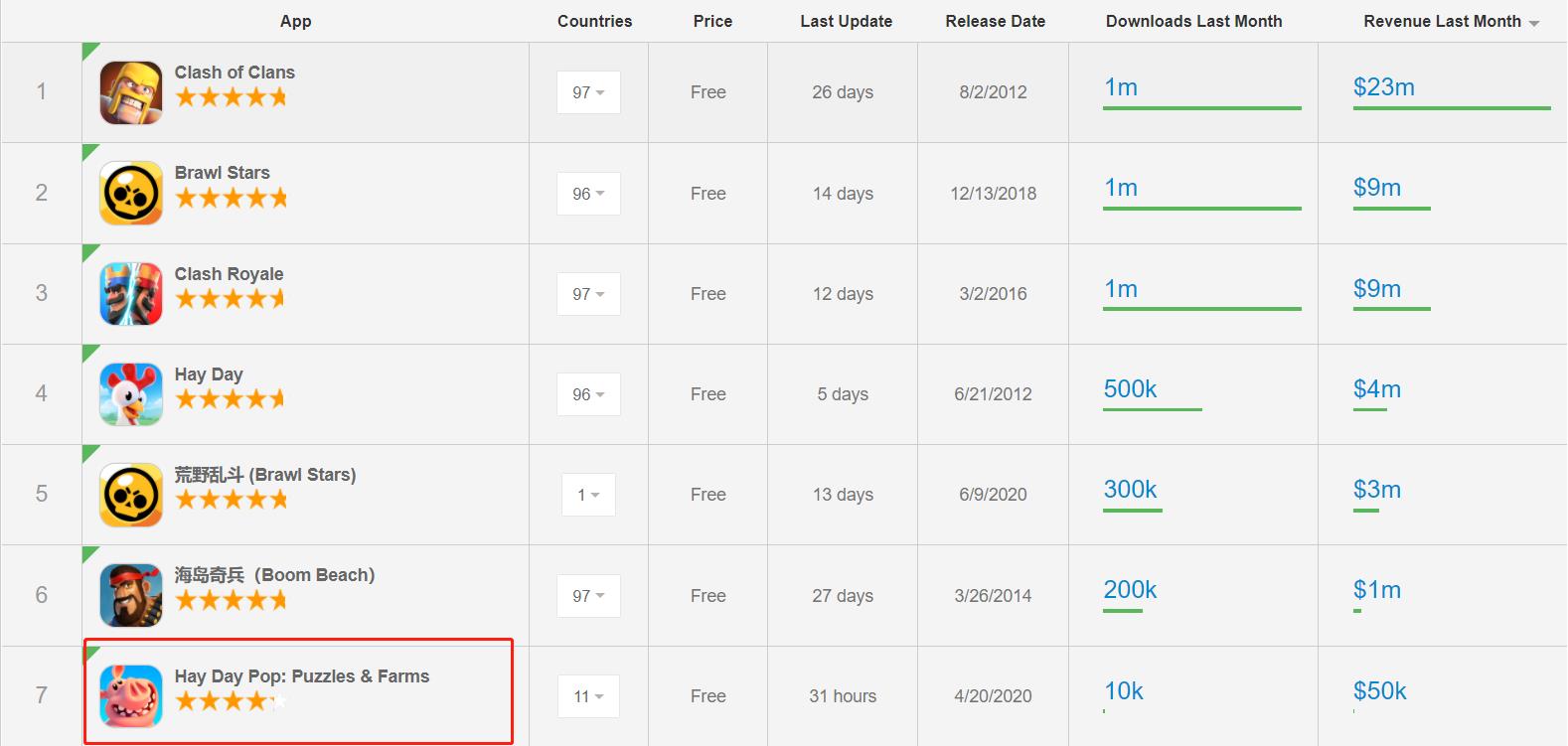The height and width of the screenshot is (746, 1568).
Task: Open the Boom Beach app icon
Action: [x=131, y=596]
